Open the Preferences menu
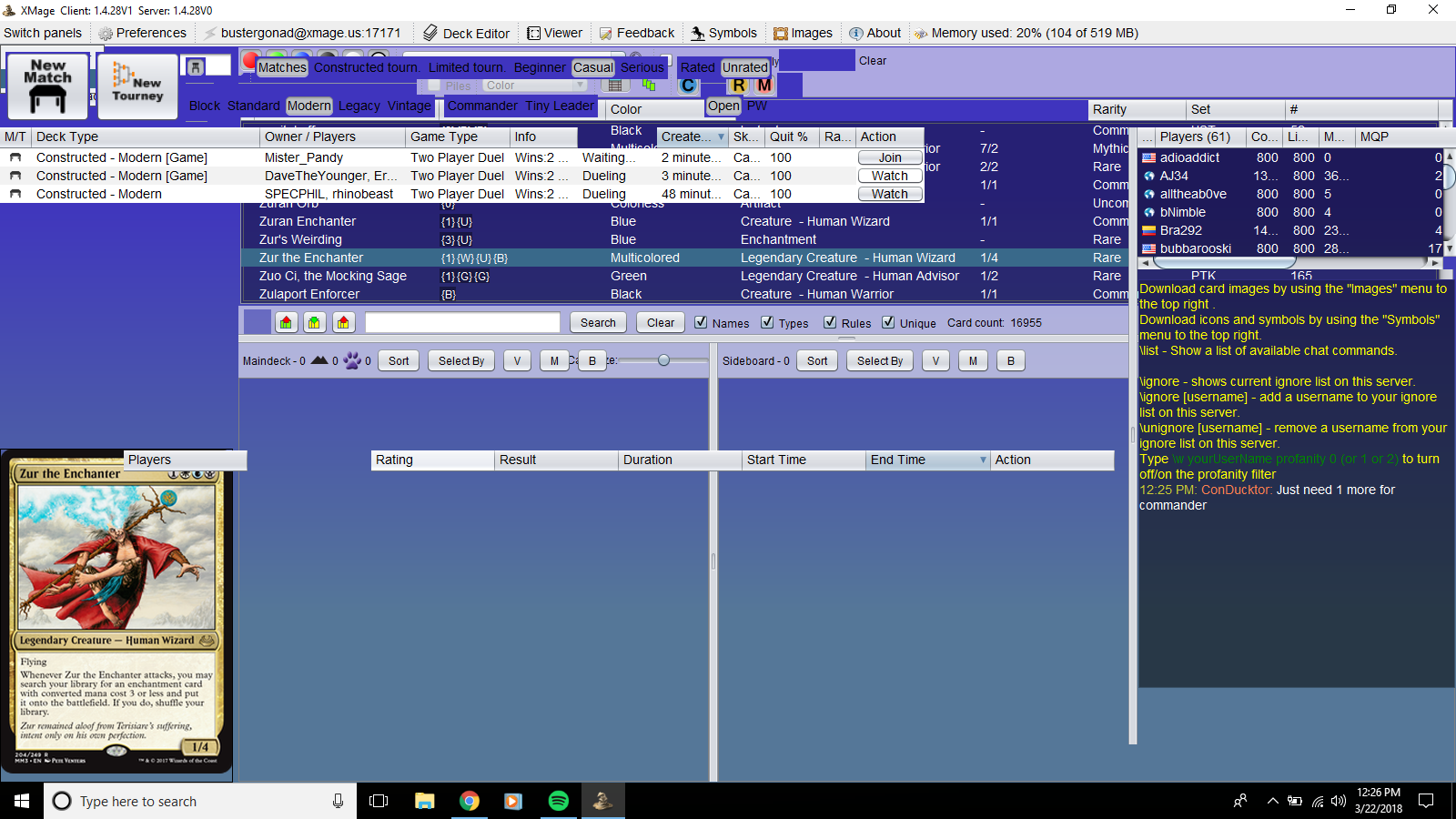Image resolution: width=1456 pixels, height=819 pixels. click(x=143, y=32)
